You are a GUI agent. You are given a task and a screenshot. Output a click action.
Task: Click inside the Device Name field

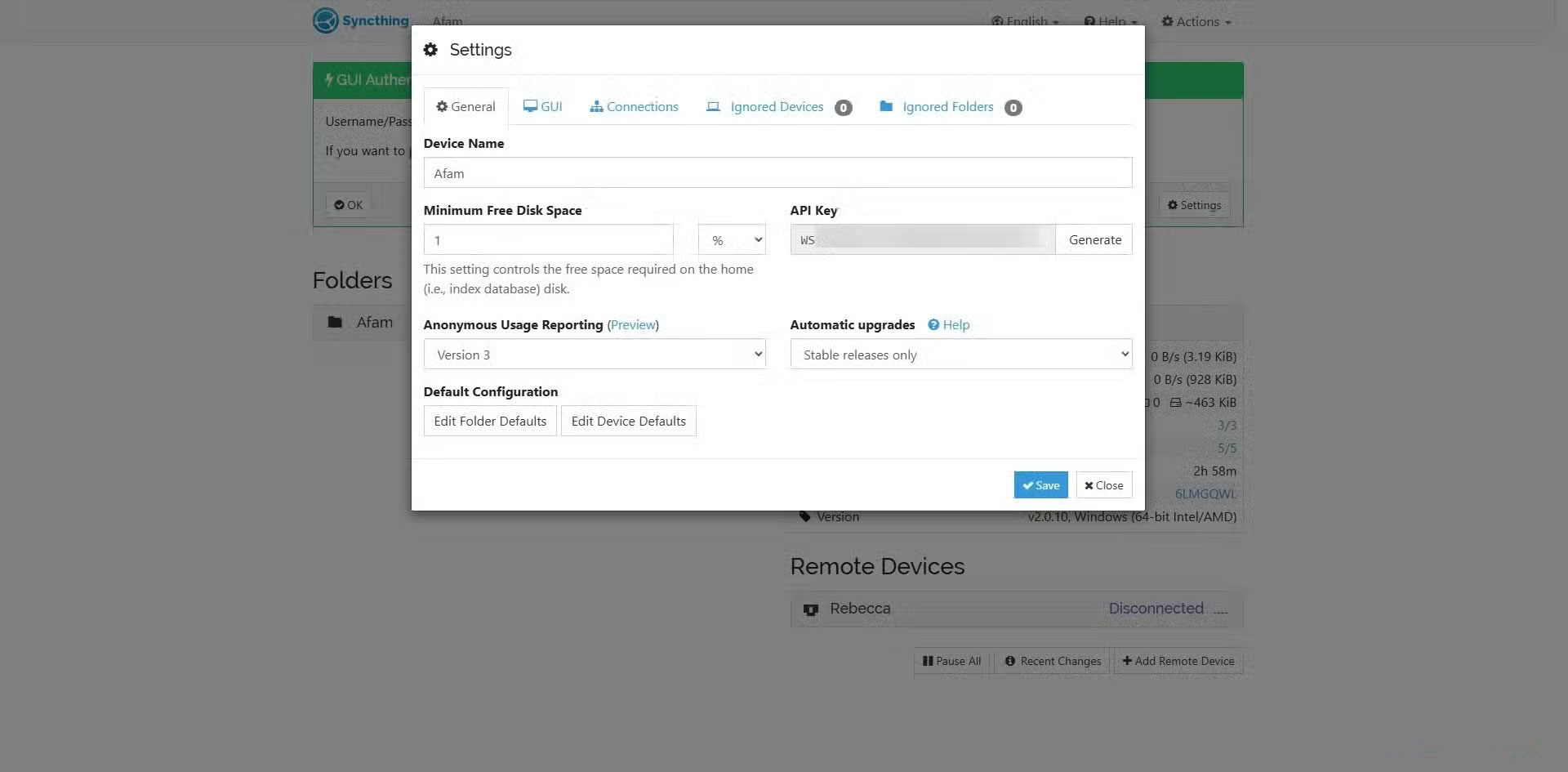click(x=776, y=172)
